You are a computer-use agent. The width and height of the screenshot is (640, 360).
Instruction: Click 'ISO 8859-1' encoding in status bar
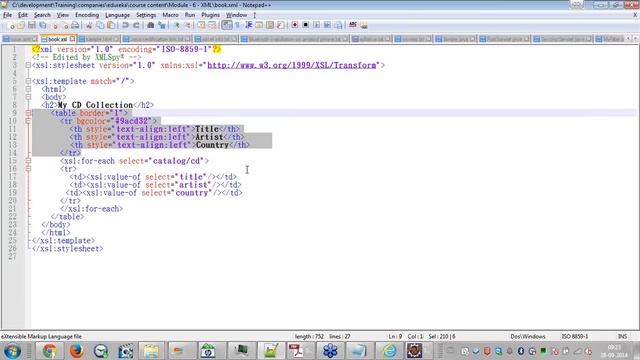pos(575,336)
